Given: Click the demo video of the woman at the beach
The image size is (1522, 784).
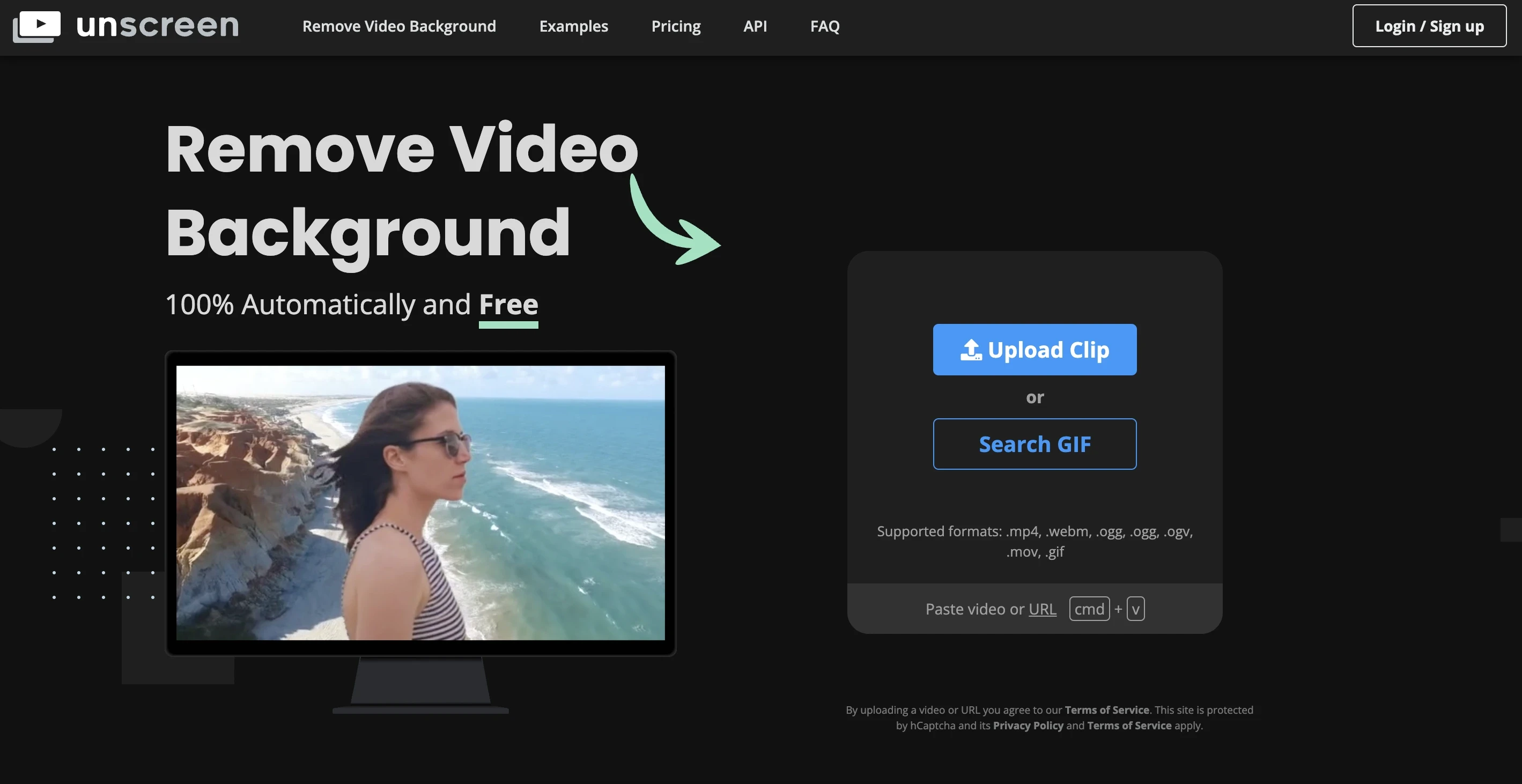Looking at the screenshot, I should tap(420, 503).
